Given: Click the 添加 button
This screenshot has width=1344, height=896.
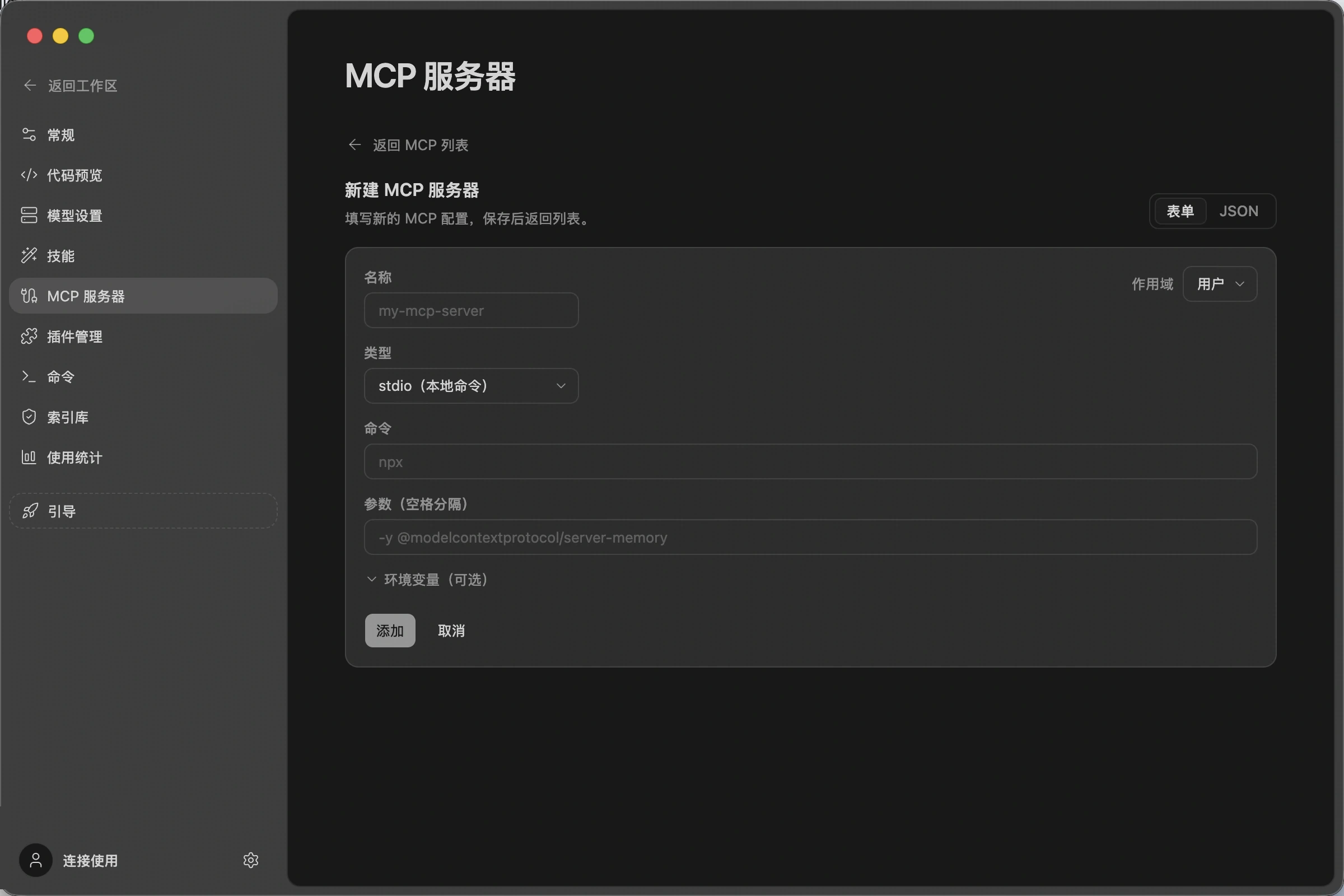Looking at the screenshot, I should (x=390, y=631).
